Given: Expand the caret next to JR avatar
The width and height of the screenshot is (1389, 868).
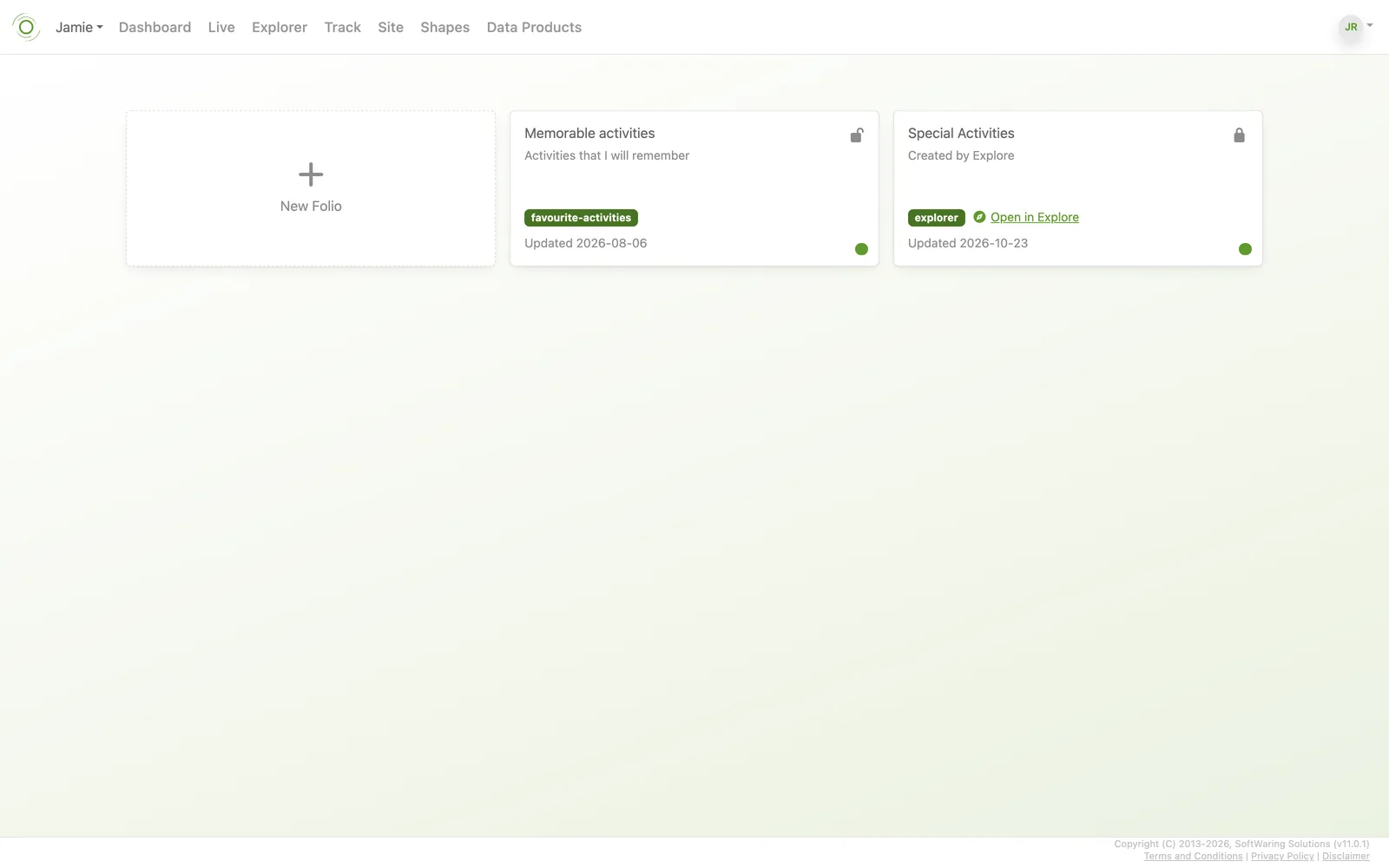Looking at the screenshot, I should pyautogui.click(x=1370, y=25).
